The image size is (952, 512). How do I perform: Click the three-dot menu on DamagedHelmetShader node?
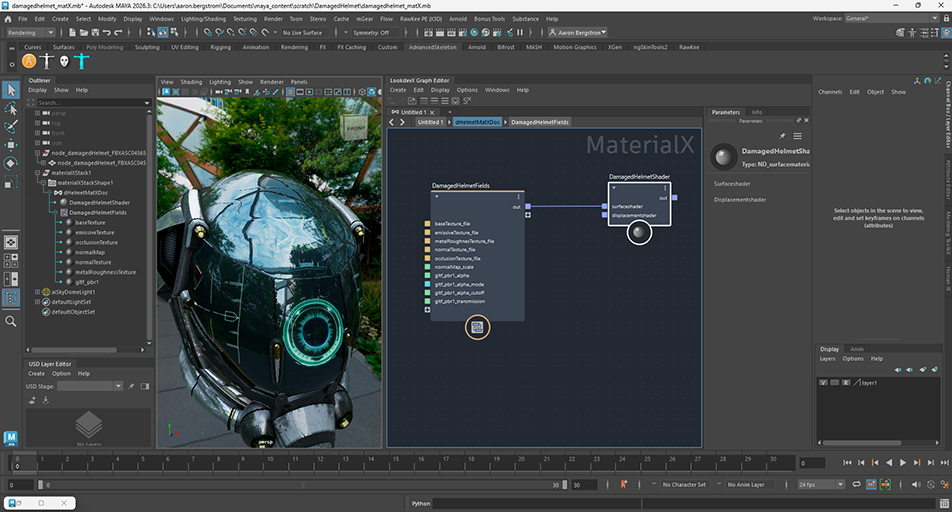pos(665,188)
